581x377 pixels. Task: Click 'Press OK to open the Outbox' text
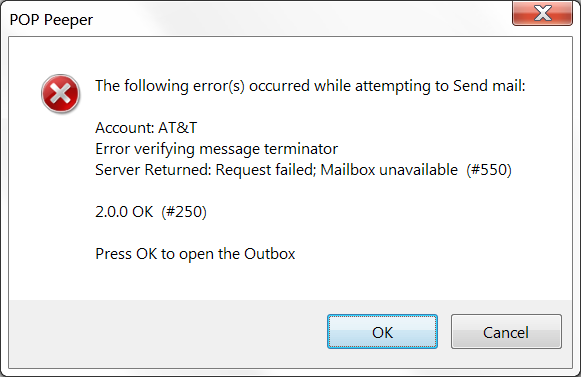click(195, 254)
